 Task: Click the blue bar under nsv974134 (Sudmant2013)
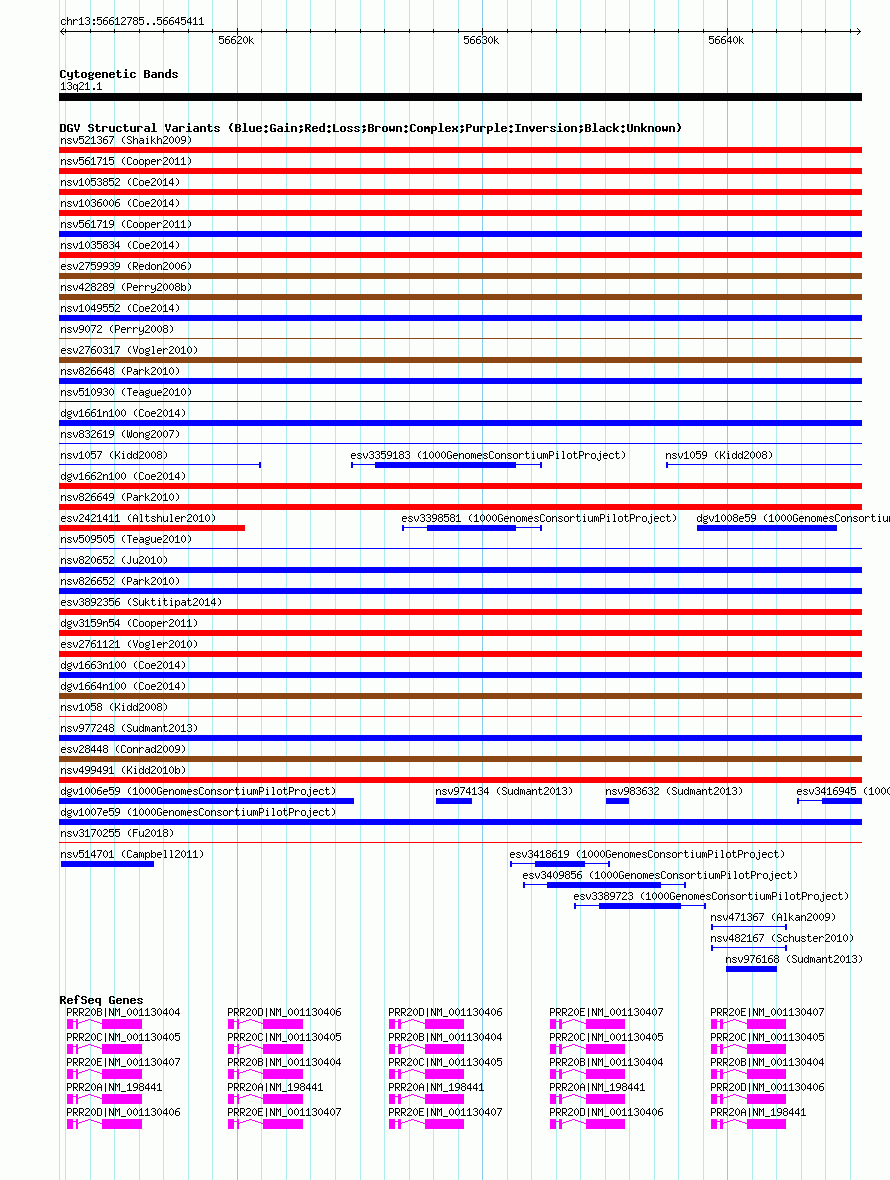tap(454, 801)
